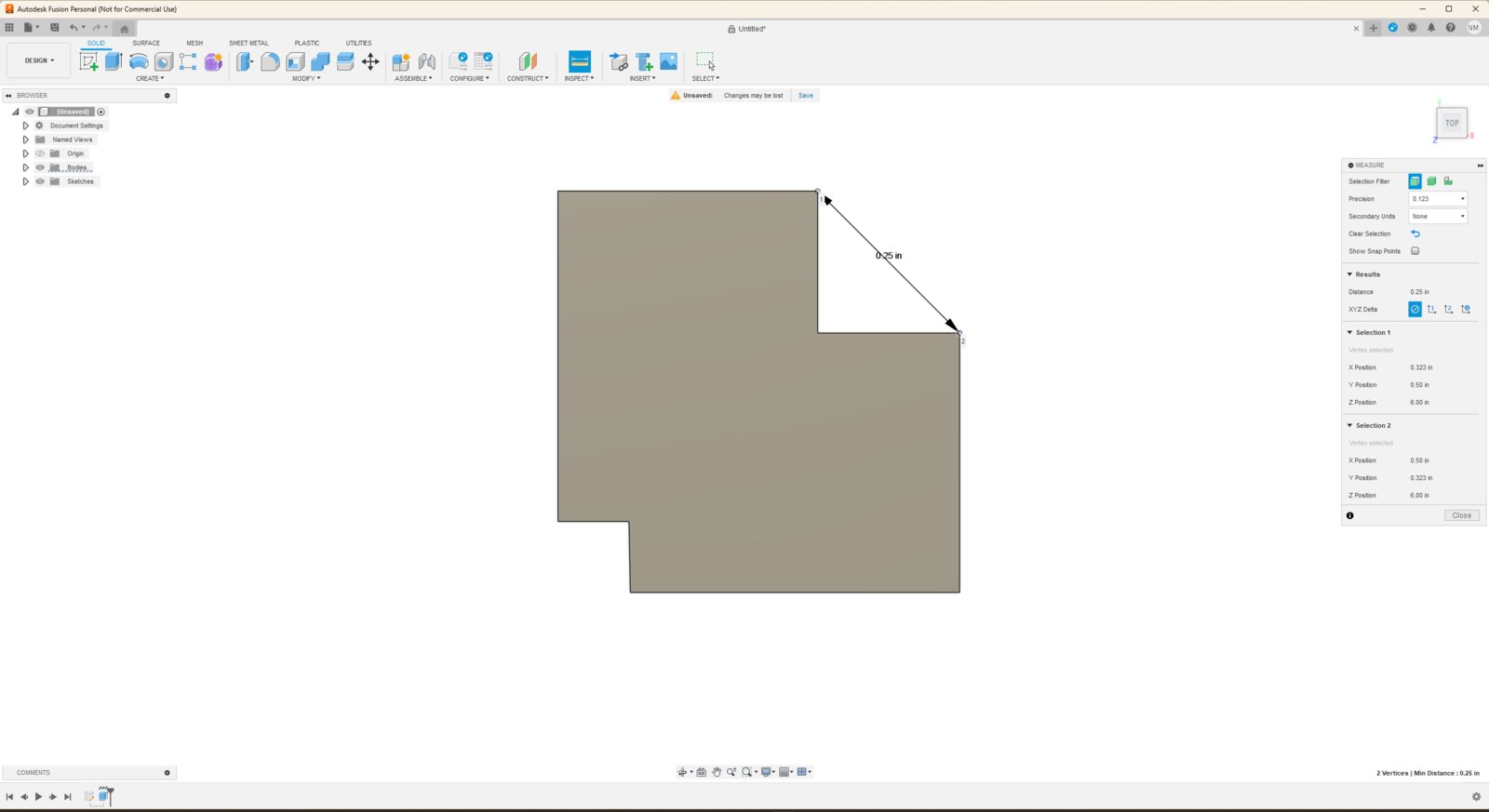
Task: Select the Extrude tool
Action: tap(114, 61)
